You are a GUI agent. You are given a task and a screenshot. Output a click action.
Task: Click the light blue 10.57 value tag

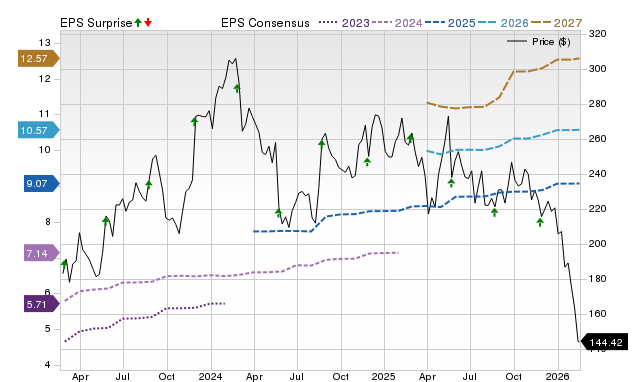[38, 131]
